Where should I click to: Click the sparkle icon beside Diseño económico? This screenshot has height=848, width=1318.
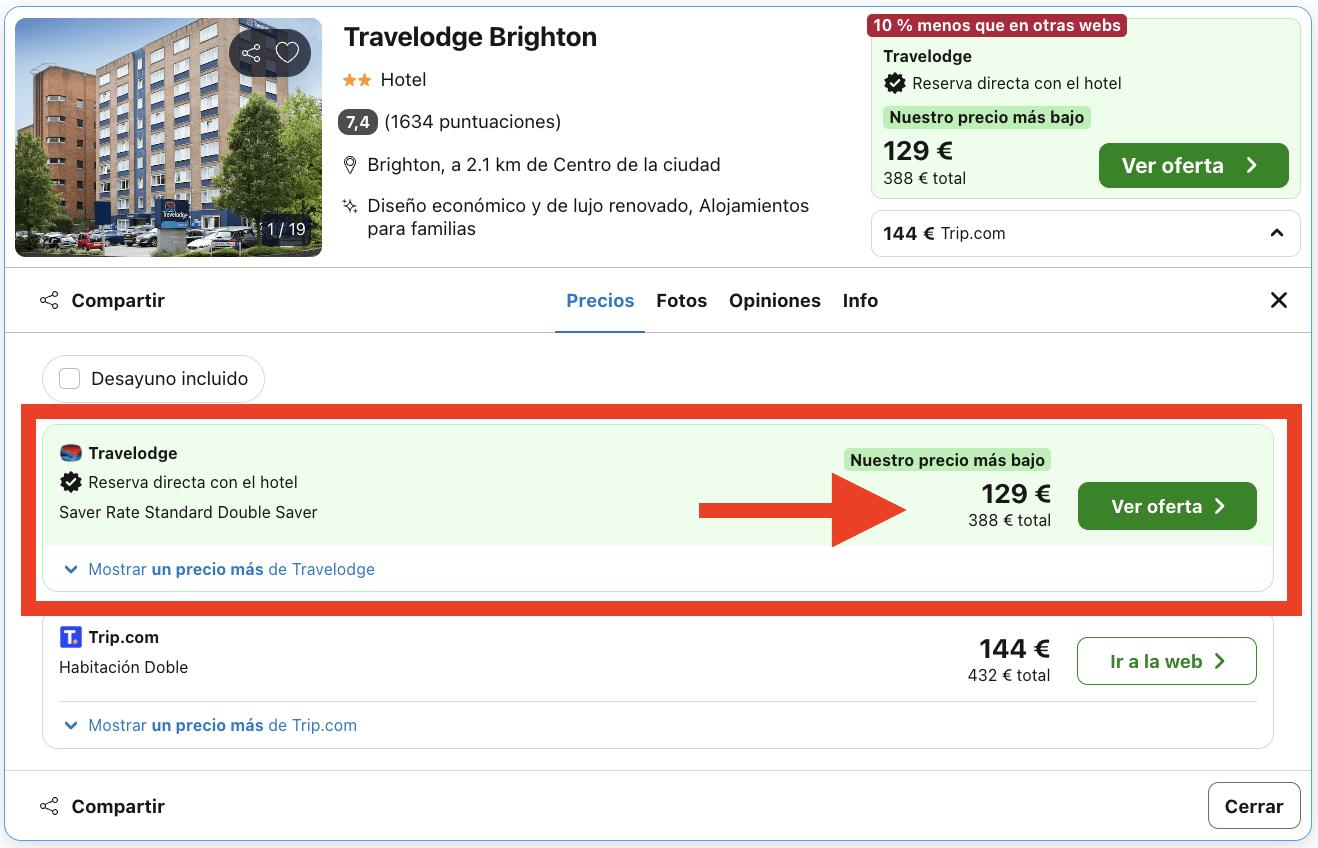point(350,206)
